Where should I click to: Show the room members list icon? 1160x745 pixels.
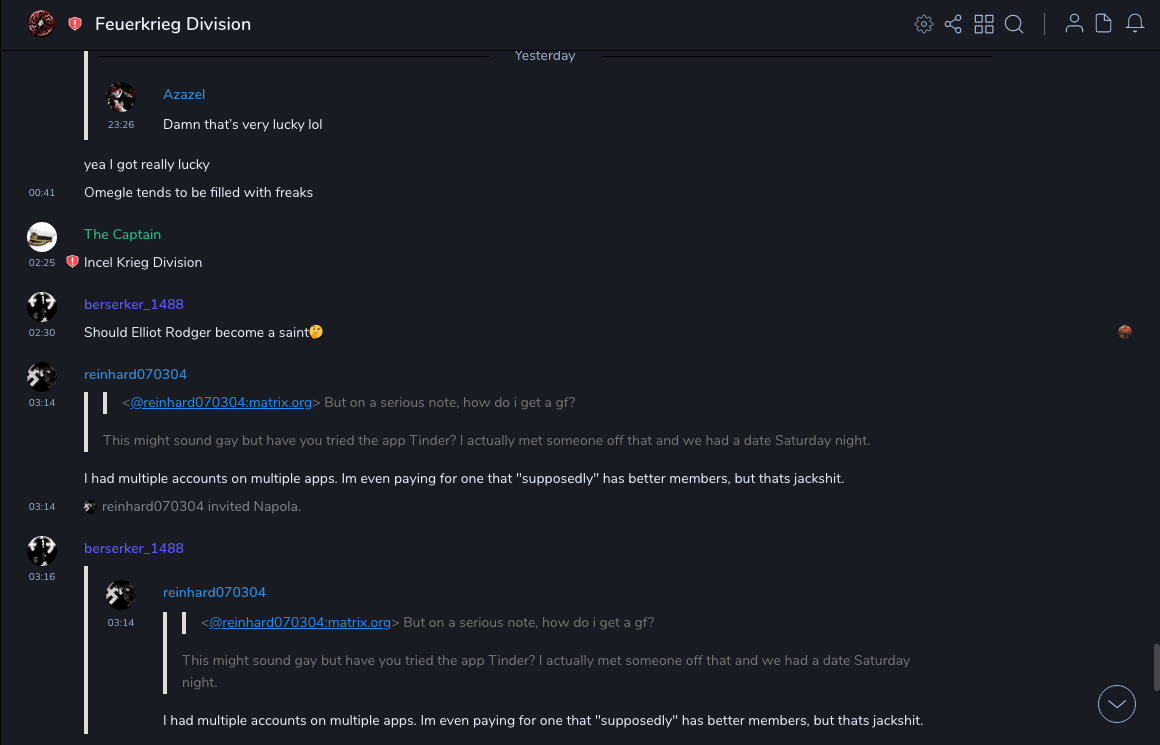click(x=1074, y=24)
